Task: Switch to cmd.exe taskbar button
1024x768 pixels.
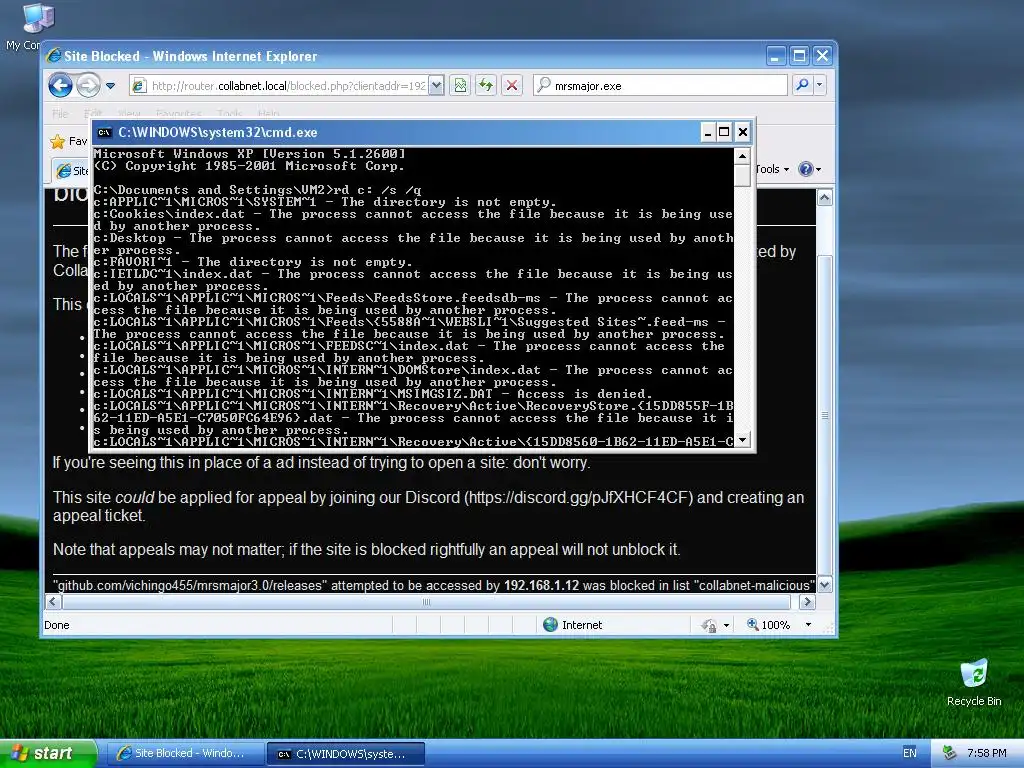Action: tap(346, 754)
